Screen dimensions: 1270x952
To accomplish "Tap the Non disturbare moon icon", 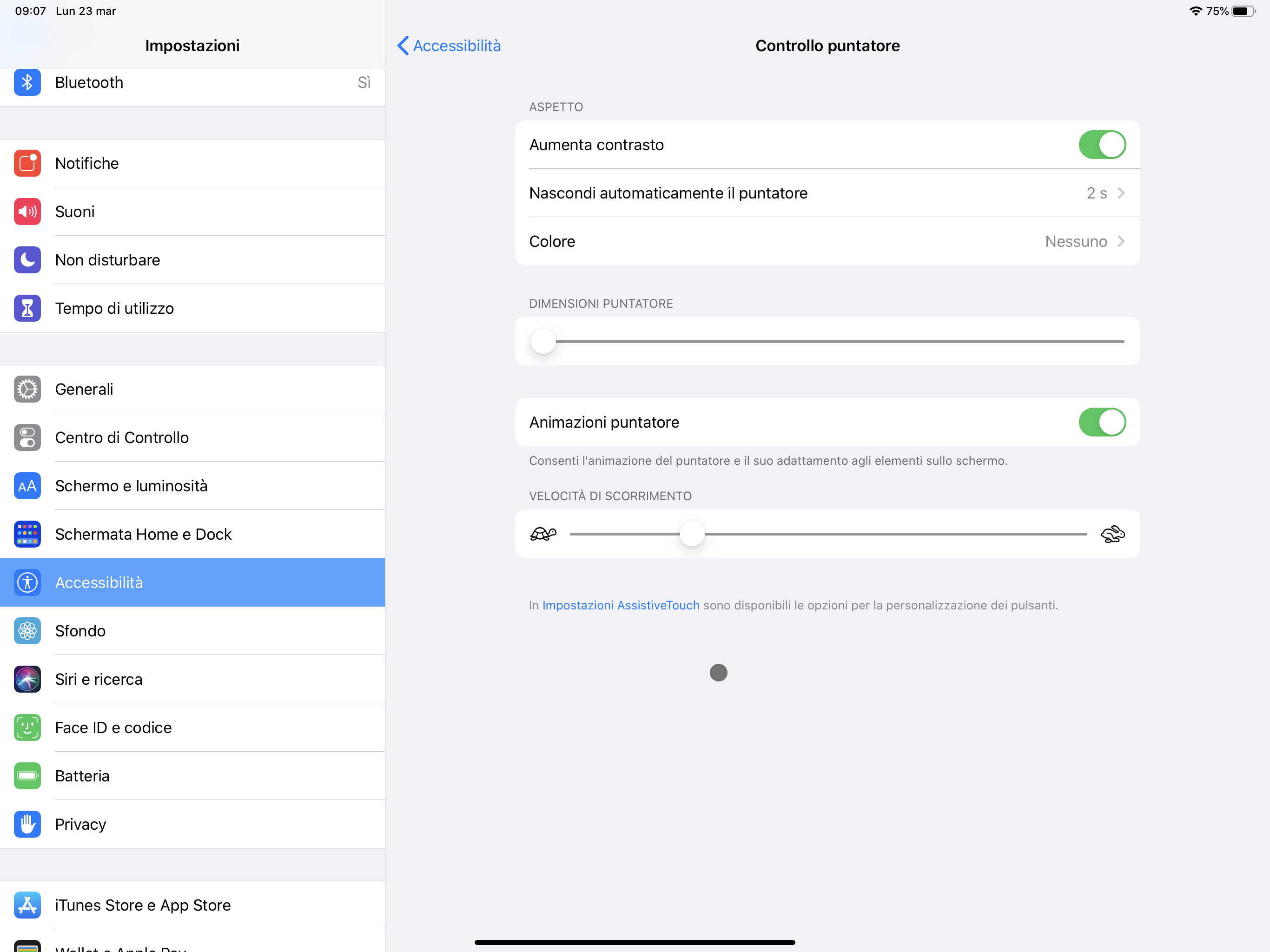I will point(27,260).
